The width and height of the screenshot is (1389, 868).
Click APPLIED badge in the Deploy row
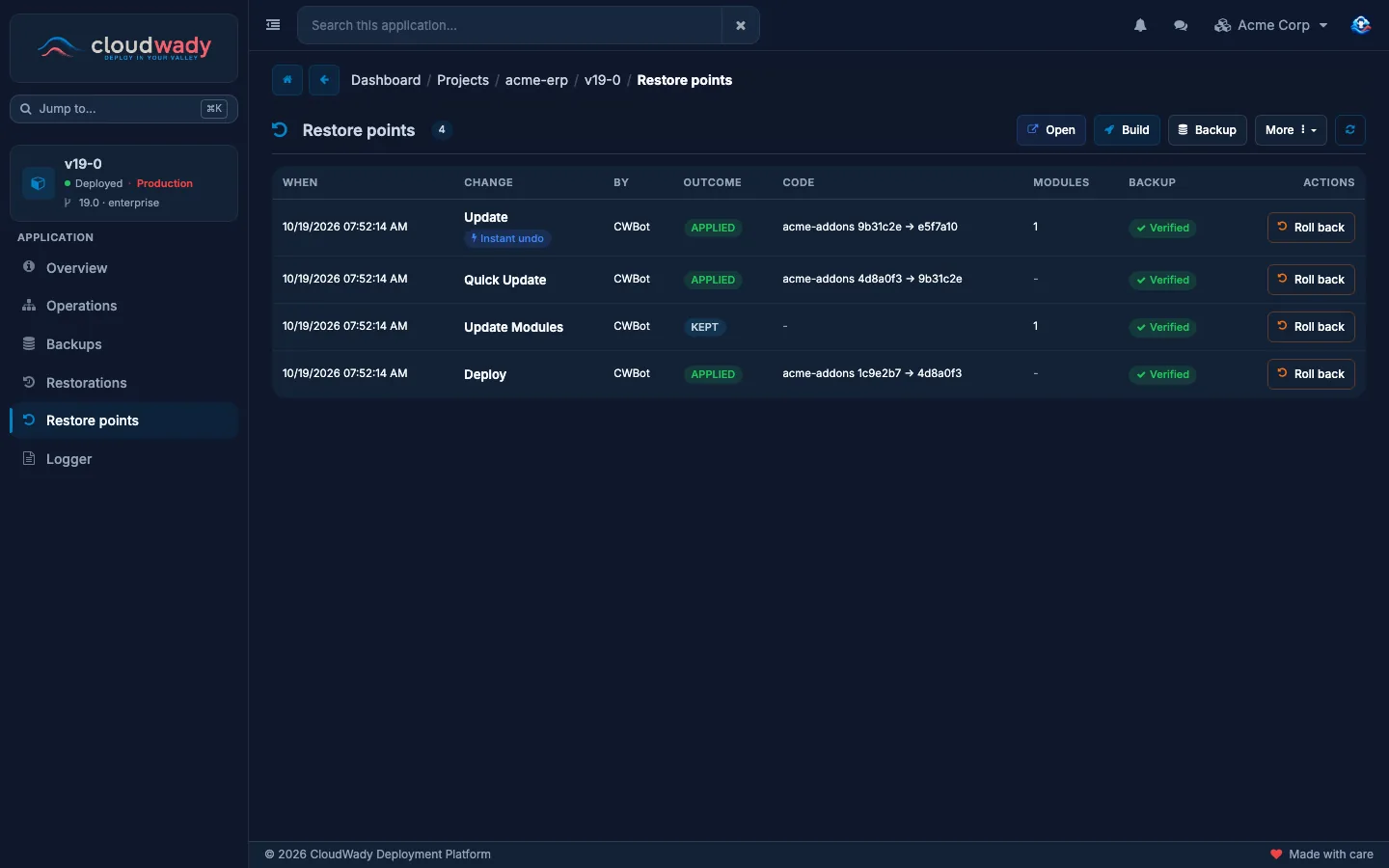coord(713,374)
